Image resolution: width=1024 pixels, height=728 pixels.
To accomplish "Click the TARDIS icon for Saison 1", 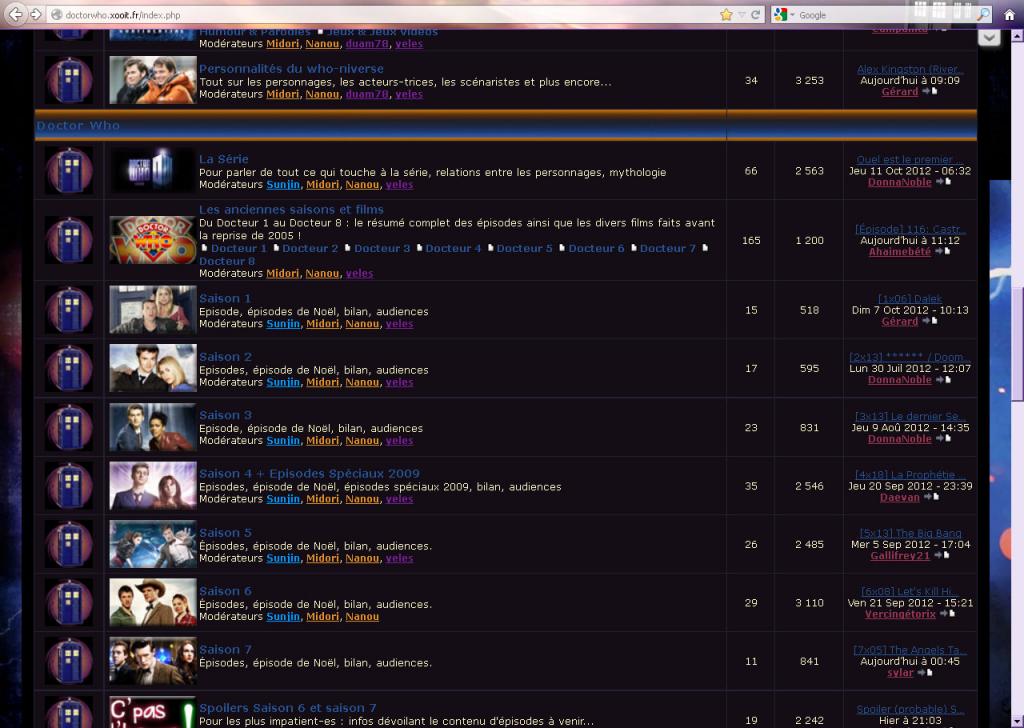I will click(x=69, y=310).
